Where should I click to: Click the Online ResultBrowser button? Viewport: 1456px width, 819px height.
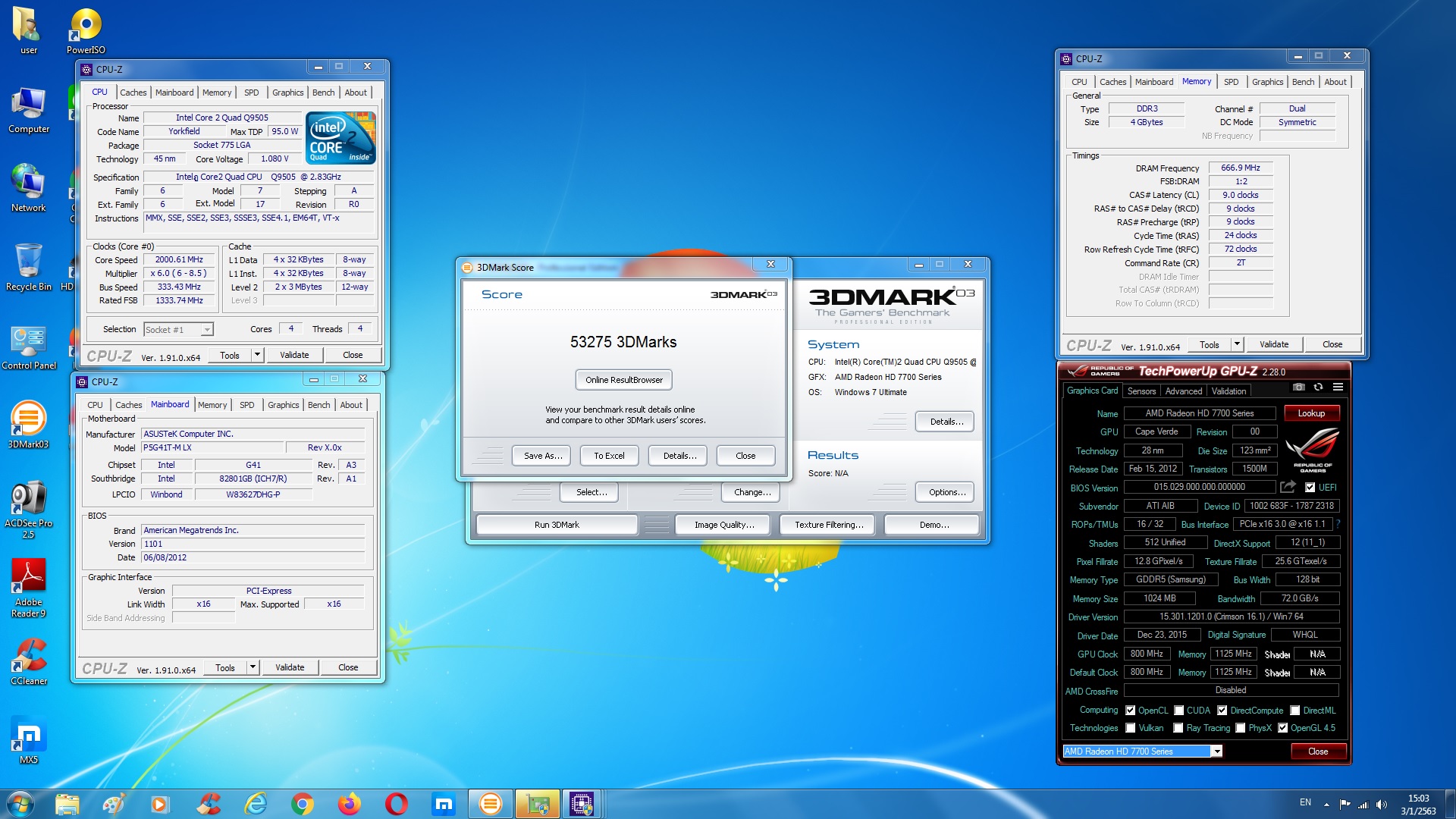tap(623, 380)
